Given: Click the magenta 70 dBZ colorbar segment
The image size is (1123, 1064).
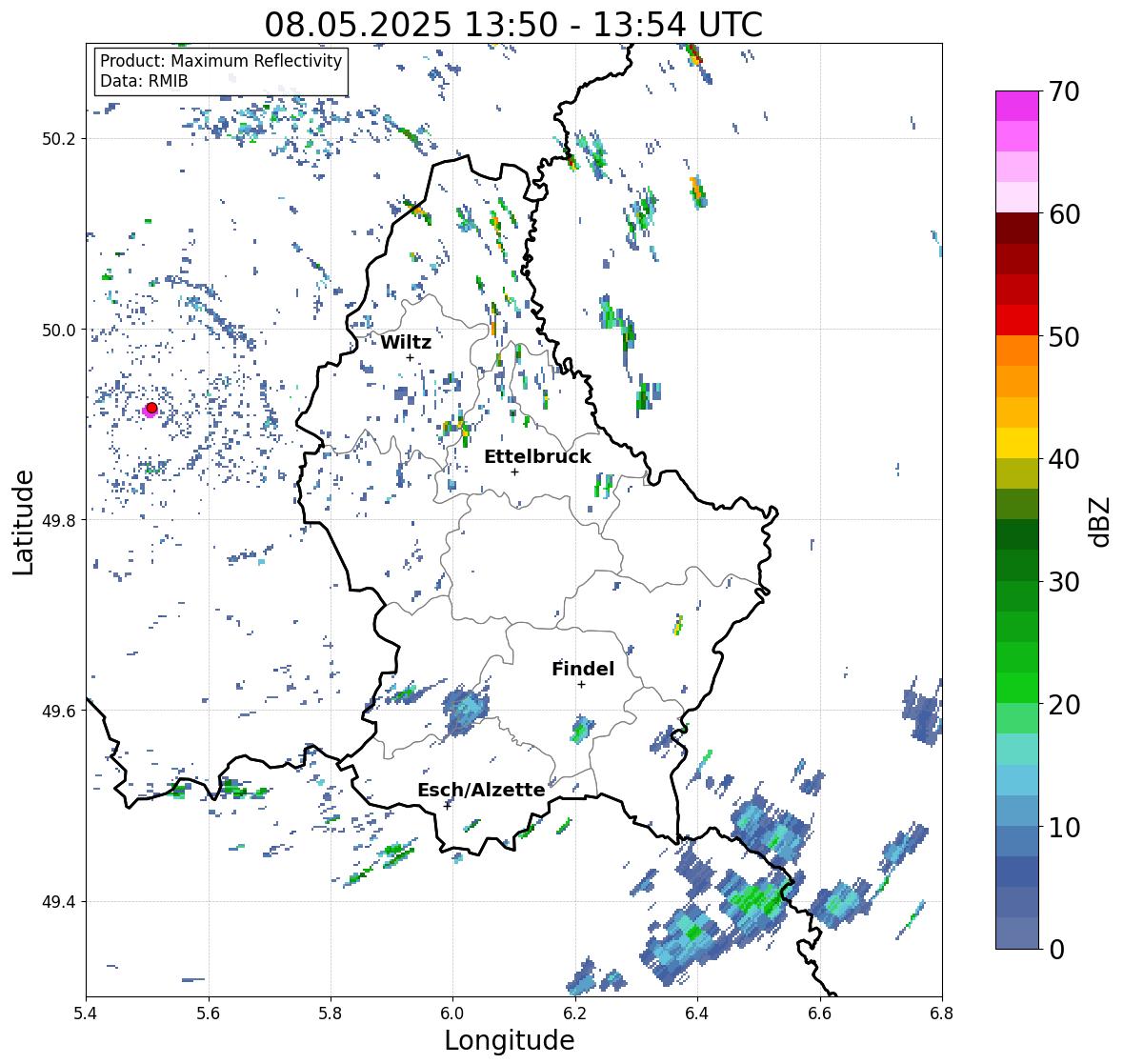Looking at the screenshot, I should point(1017,106).
